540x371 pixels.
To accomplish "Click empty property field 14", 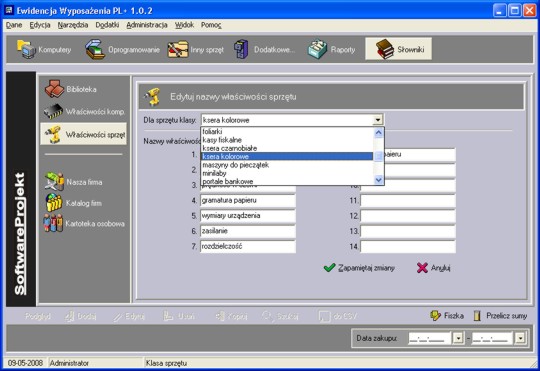I will (x=408, y=247).
